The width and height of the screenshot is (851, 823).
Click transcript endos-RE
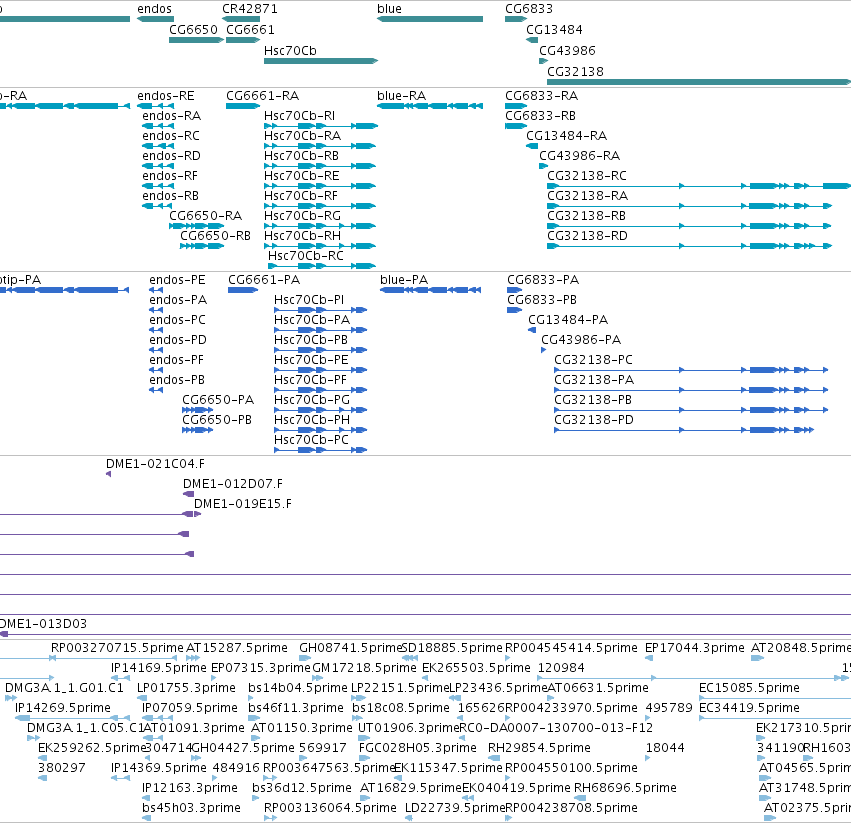pyautogui.click(x=166, y=96)
